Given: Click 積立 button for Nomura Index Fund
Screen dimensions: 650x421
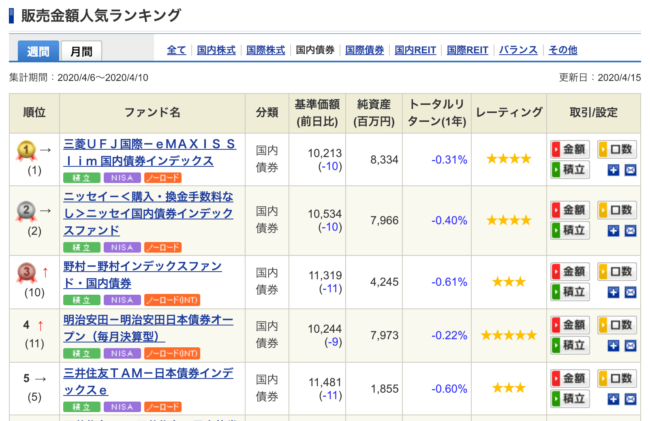Looking at the screenshot, I should click(569, 291).
